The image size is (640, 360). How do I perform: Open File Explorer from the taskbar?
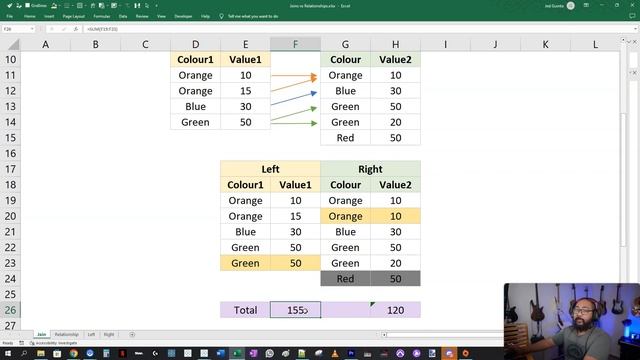pos(40,353)
